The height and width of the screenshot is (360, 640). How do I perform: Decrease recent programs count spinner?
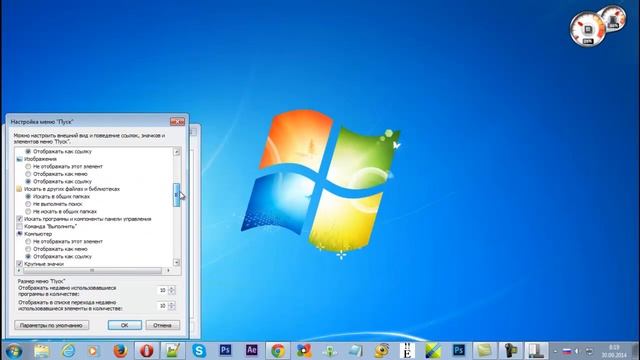tap(172, 292)
